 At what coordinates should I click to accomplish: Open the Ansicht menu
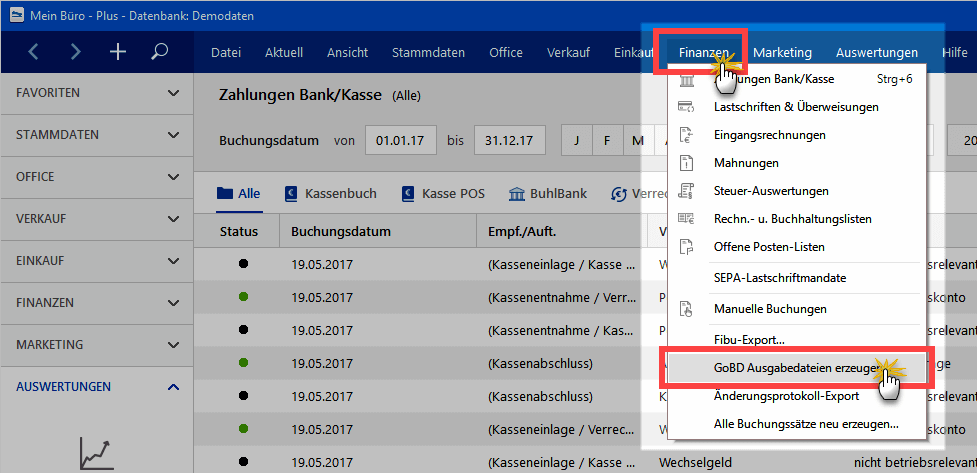click(x=348, y=52)
